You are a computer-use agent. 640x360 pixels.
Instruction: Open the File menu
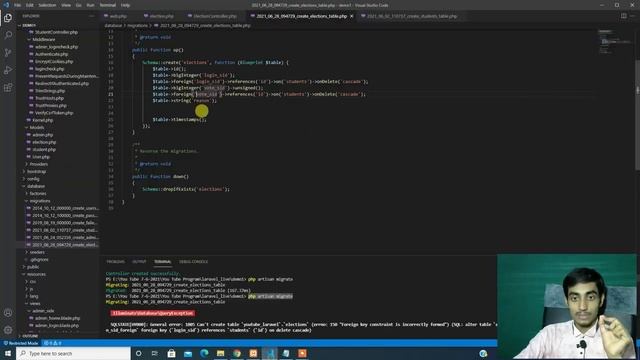pos(17,5)
